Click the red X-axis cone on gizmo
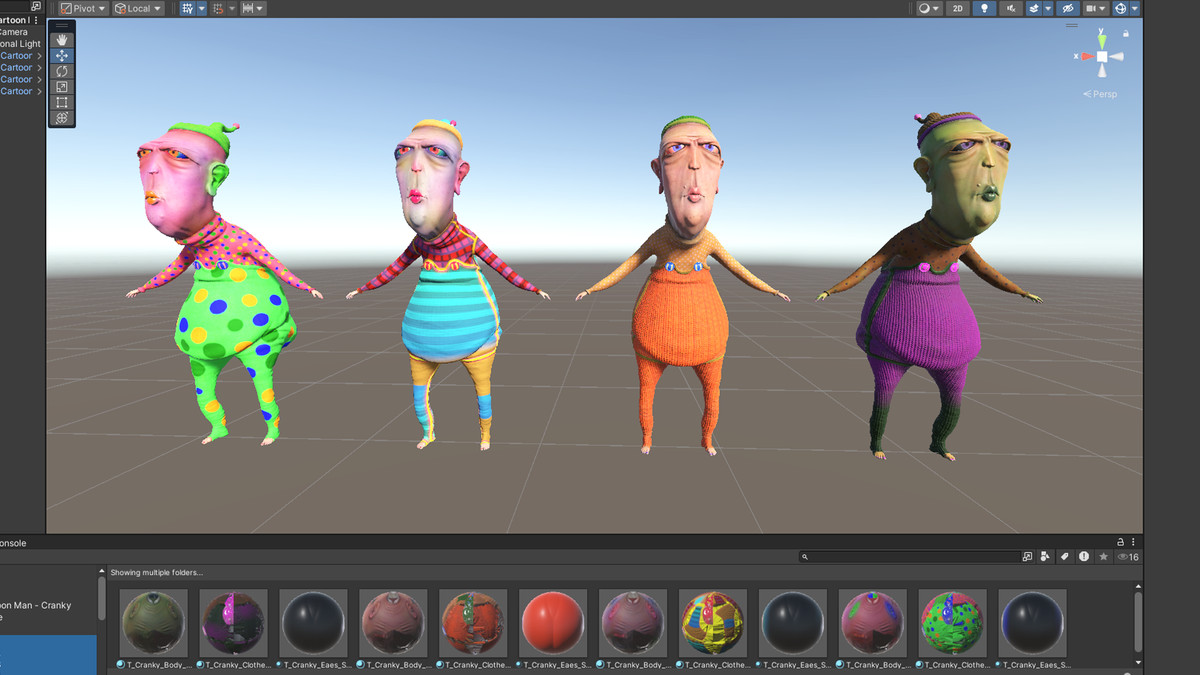Viewport: 1200px width, 675px height. click(x=1087, y=57)
